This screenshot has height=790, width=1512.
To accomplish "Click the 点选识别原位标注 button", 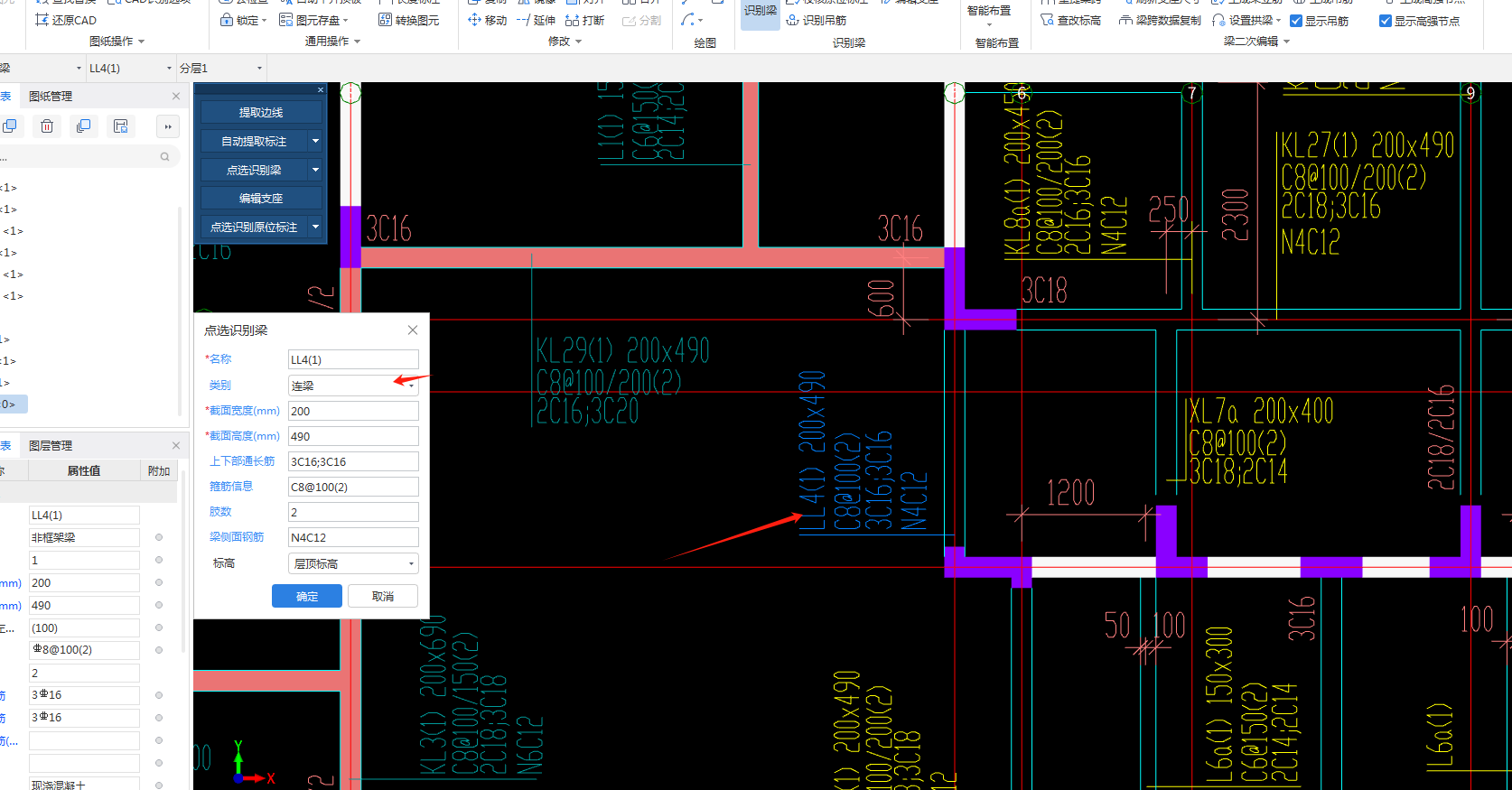I will (254, 227).
